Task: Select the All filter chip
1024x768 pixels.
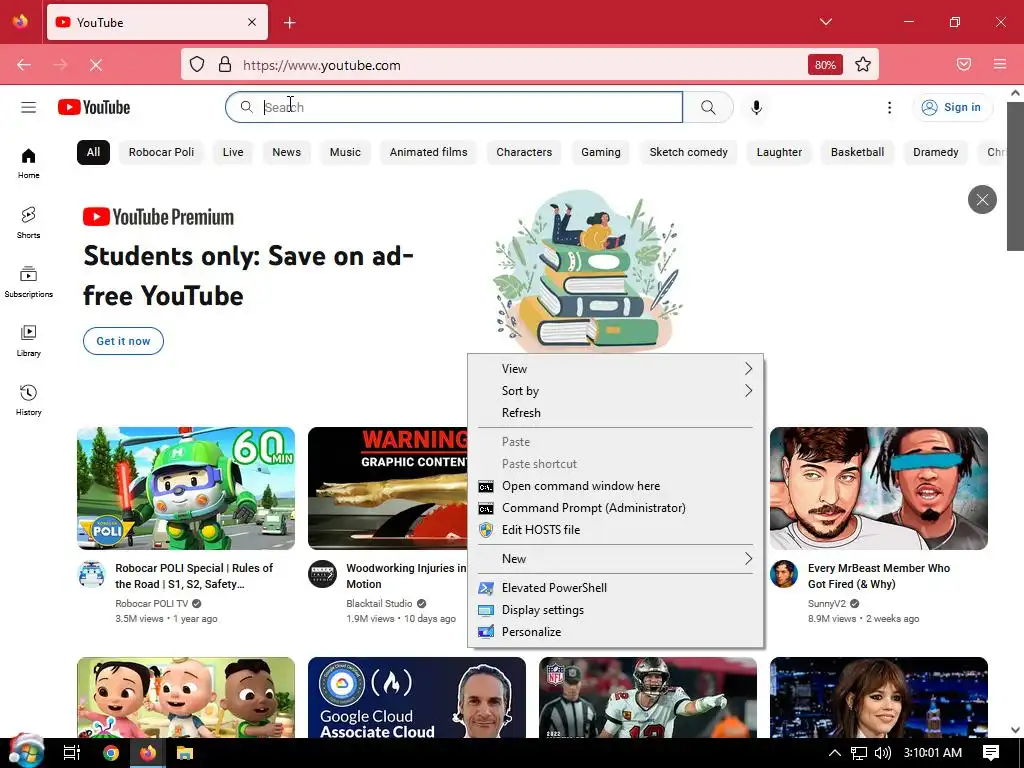Action: tap(93, 152)
